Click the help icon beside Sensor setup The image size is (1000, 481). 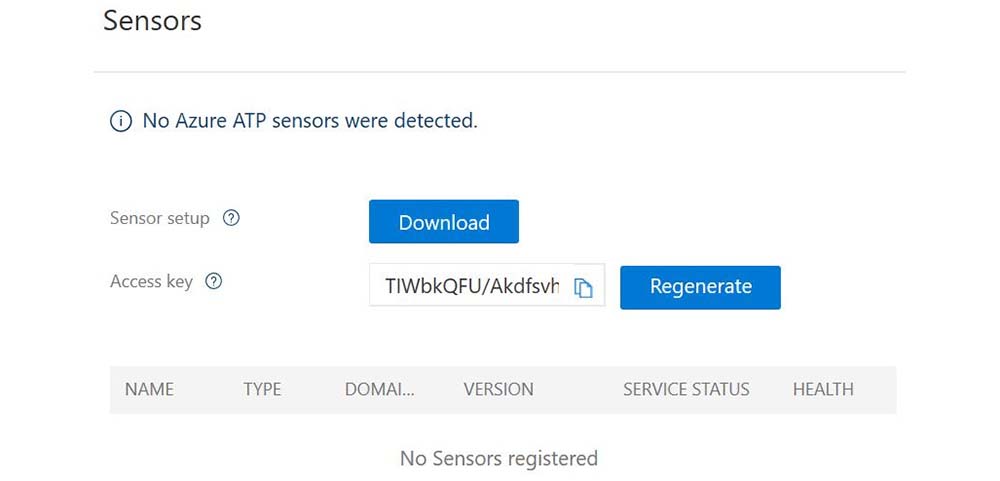click(231, 218)
